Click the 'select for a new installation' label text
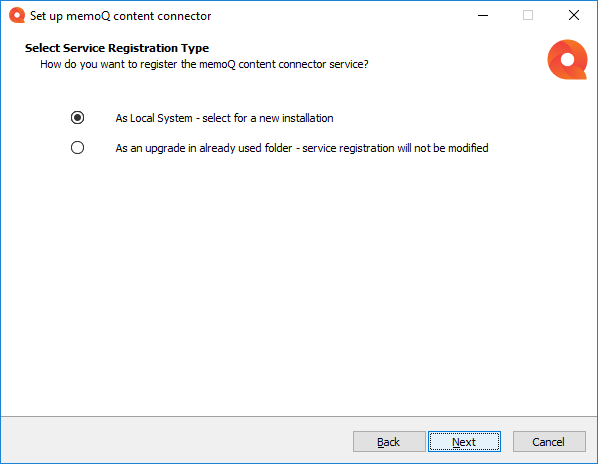 click(268, 118)
